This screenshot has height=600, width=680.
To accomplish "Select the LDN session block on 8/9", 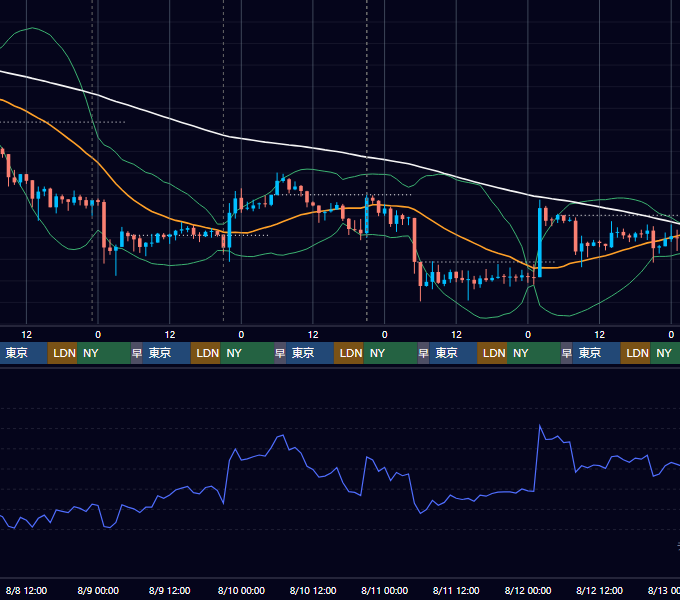I will 206,353.
